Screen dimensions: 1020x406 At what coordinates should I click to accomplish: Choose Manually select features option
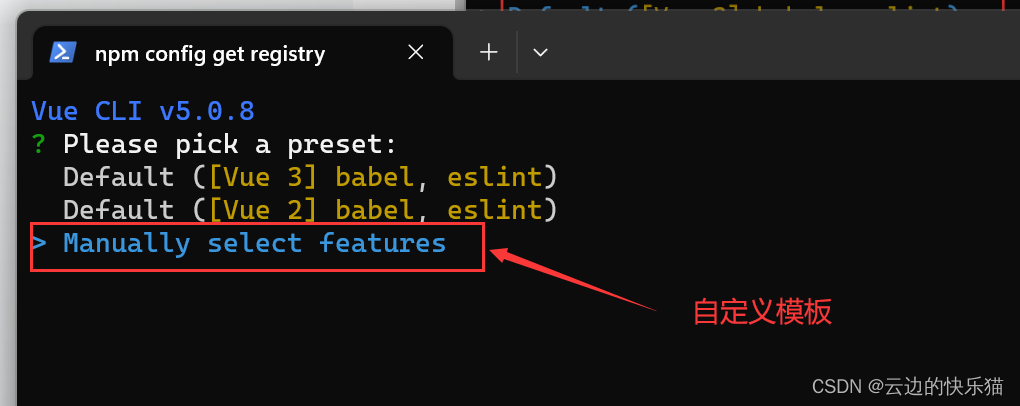click(x=254, y=243)
